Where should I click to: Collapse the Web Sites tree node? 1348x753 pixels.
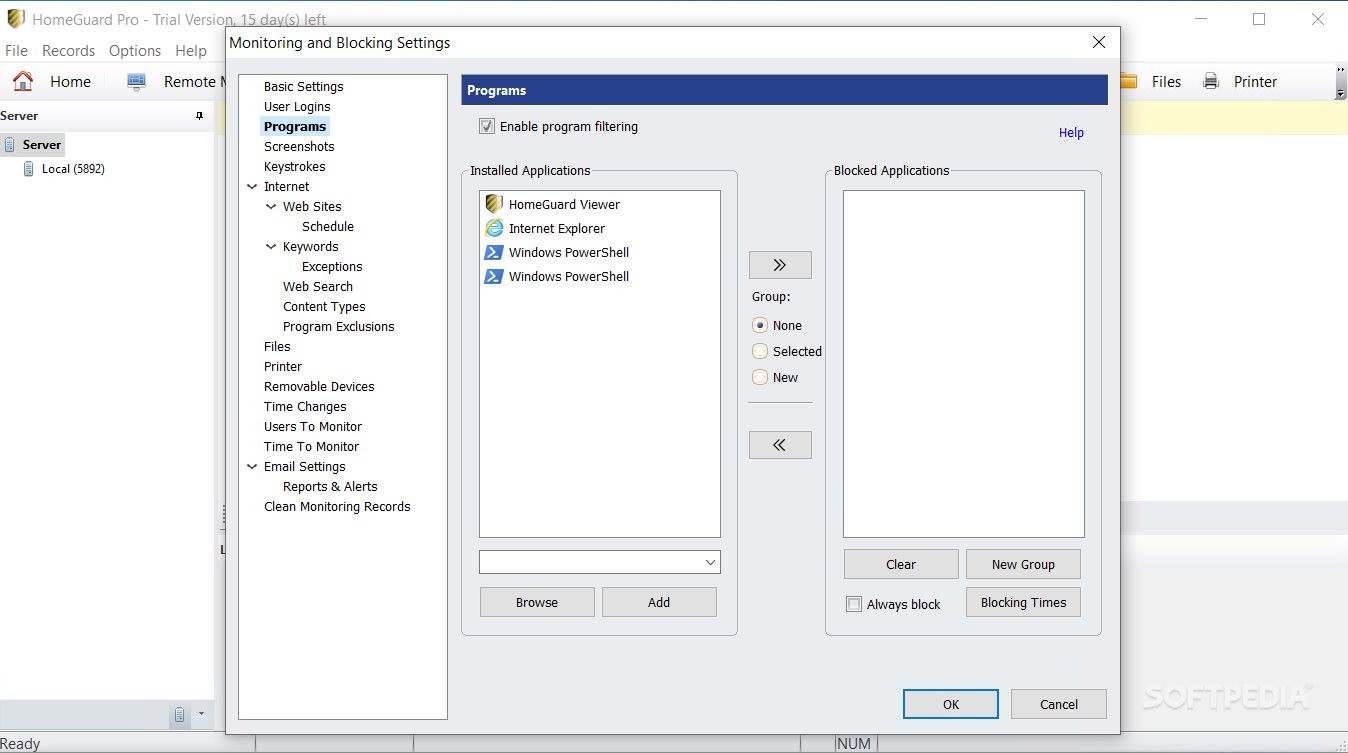point(271,206)
